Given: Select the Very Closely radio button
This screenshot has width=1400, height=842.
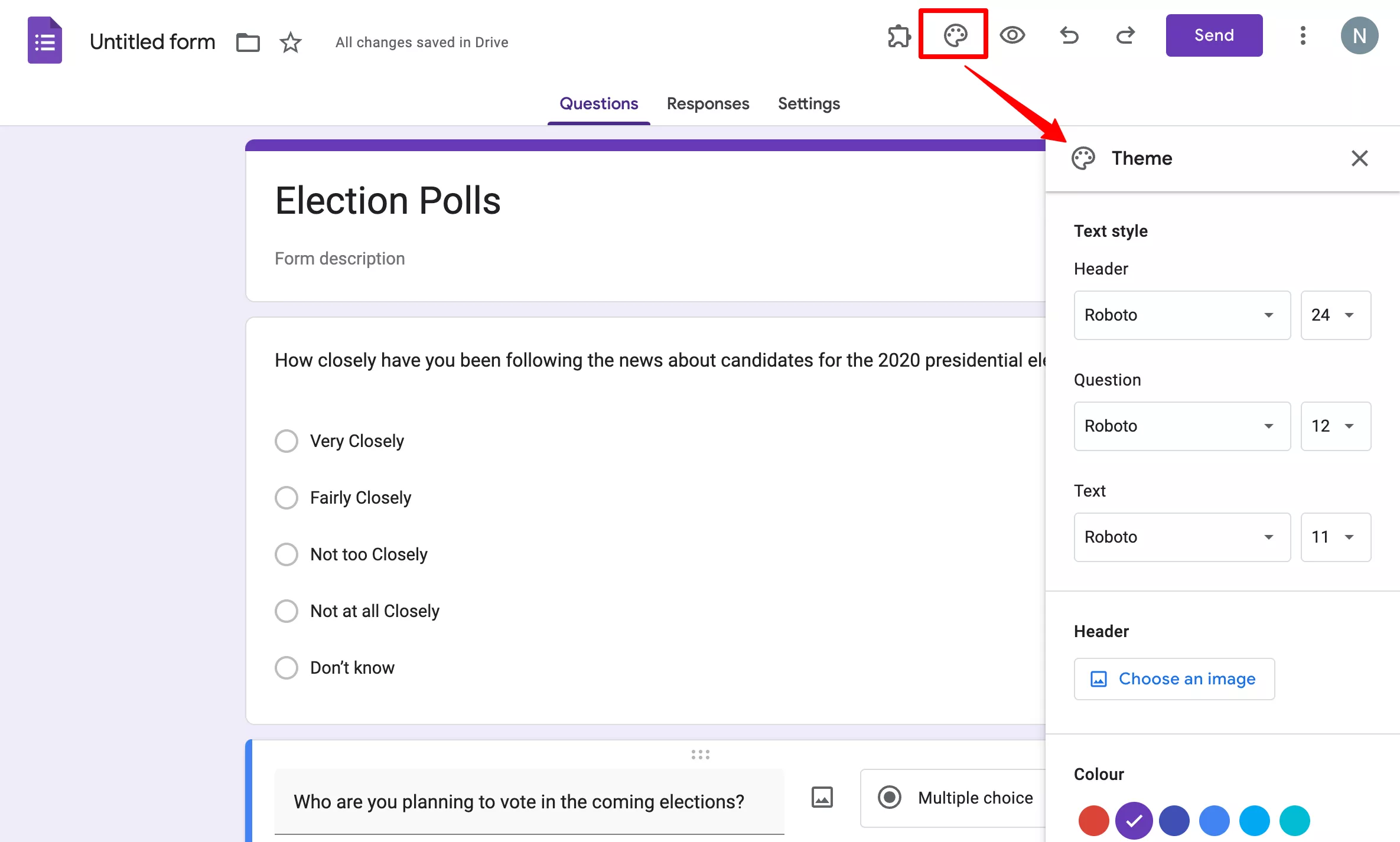Looking at the screenshot, I should 285,440.
